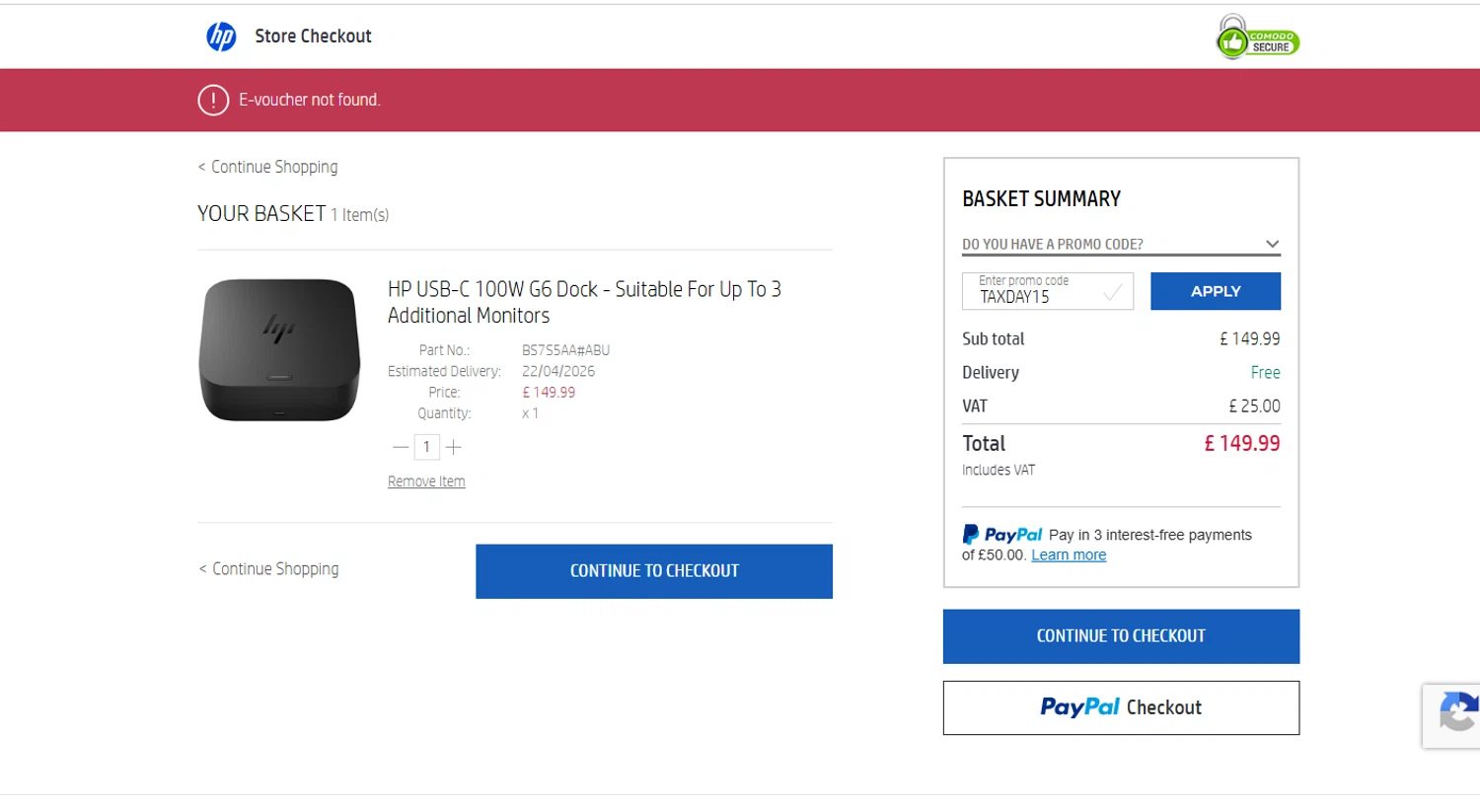Click the quantity field showing 1

coord(426,447)
